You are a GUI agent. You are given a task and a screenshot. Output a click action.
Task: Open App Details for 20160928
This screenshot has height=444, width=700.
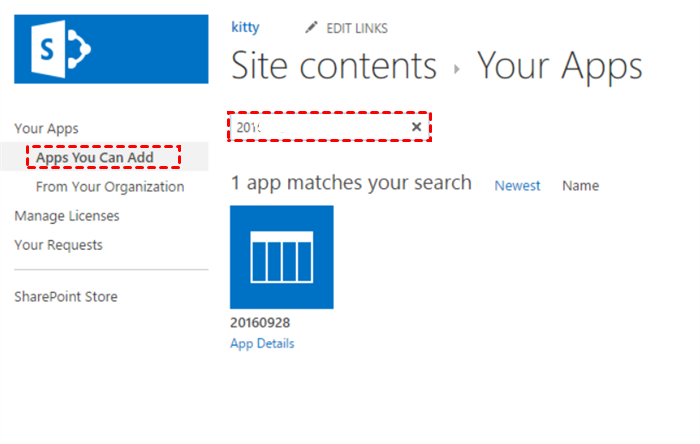(x=262, y=343)
